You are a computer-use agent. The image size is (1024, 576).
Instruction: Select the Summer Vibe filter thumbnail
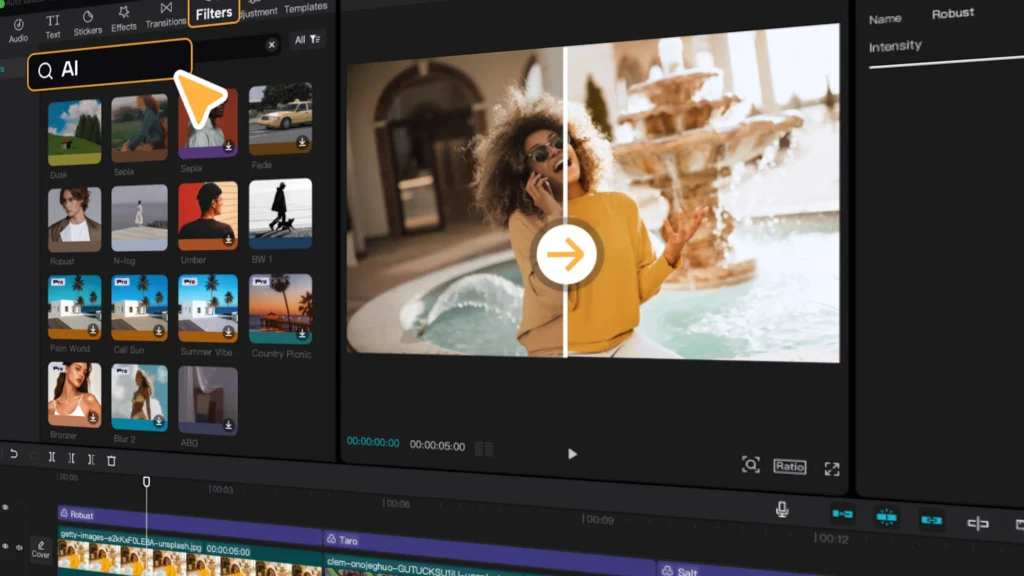click(x=208, y=308)
